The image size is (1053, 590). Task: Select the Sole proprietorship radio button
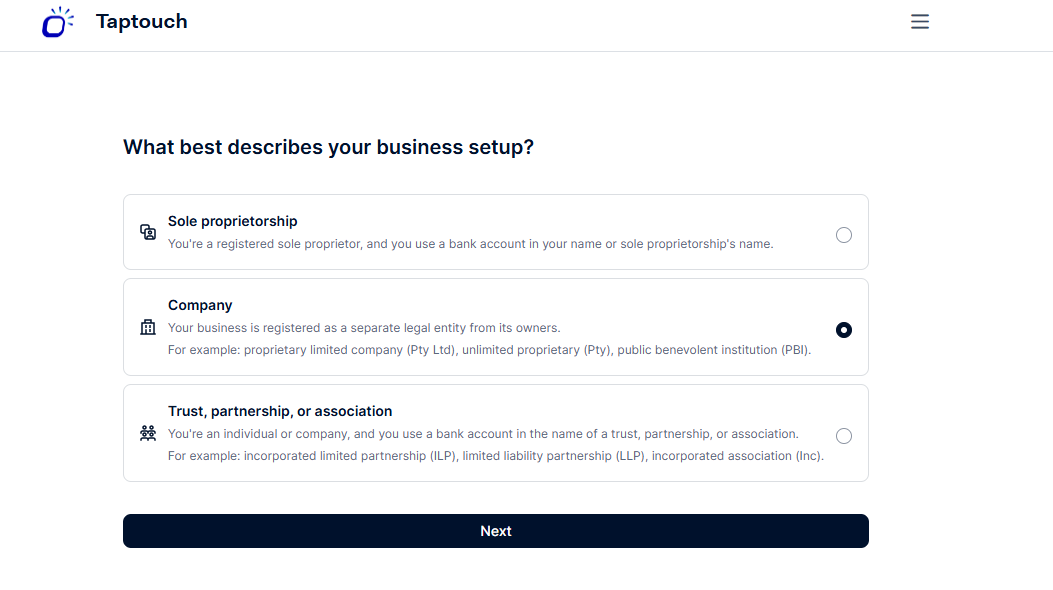844,235
